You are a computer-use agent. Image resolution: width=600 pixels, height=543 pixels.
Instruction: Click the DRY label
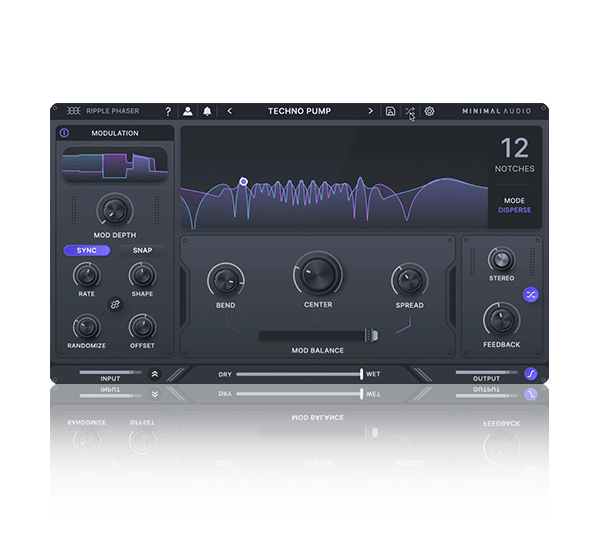225,374
